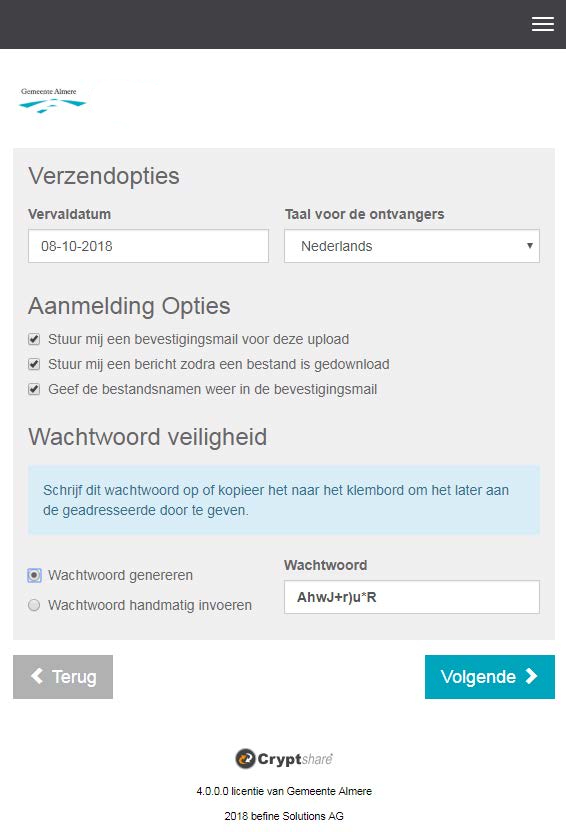Toggle notification when file is downloaded
This screenshot has width=566, height=832.
(34, 364)
